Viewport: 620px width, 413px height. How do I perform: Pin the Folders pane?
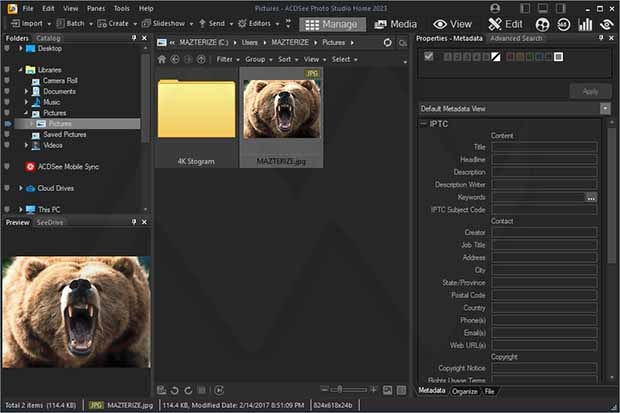[x=134, y=38]
